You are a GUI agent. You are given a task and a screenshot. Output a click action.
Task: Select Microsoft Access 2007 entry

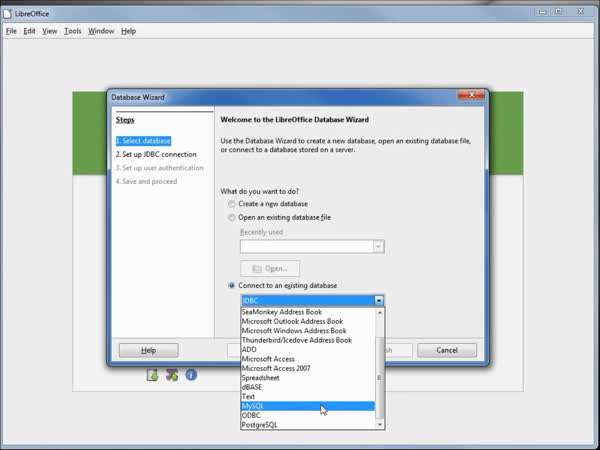click(x=308, y=368)
